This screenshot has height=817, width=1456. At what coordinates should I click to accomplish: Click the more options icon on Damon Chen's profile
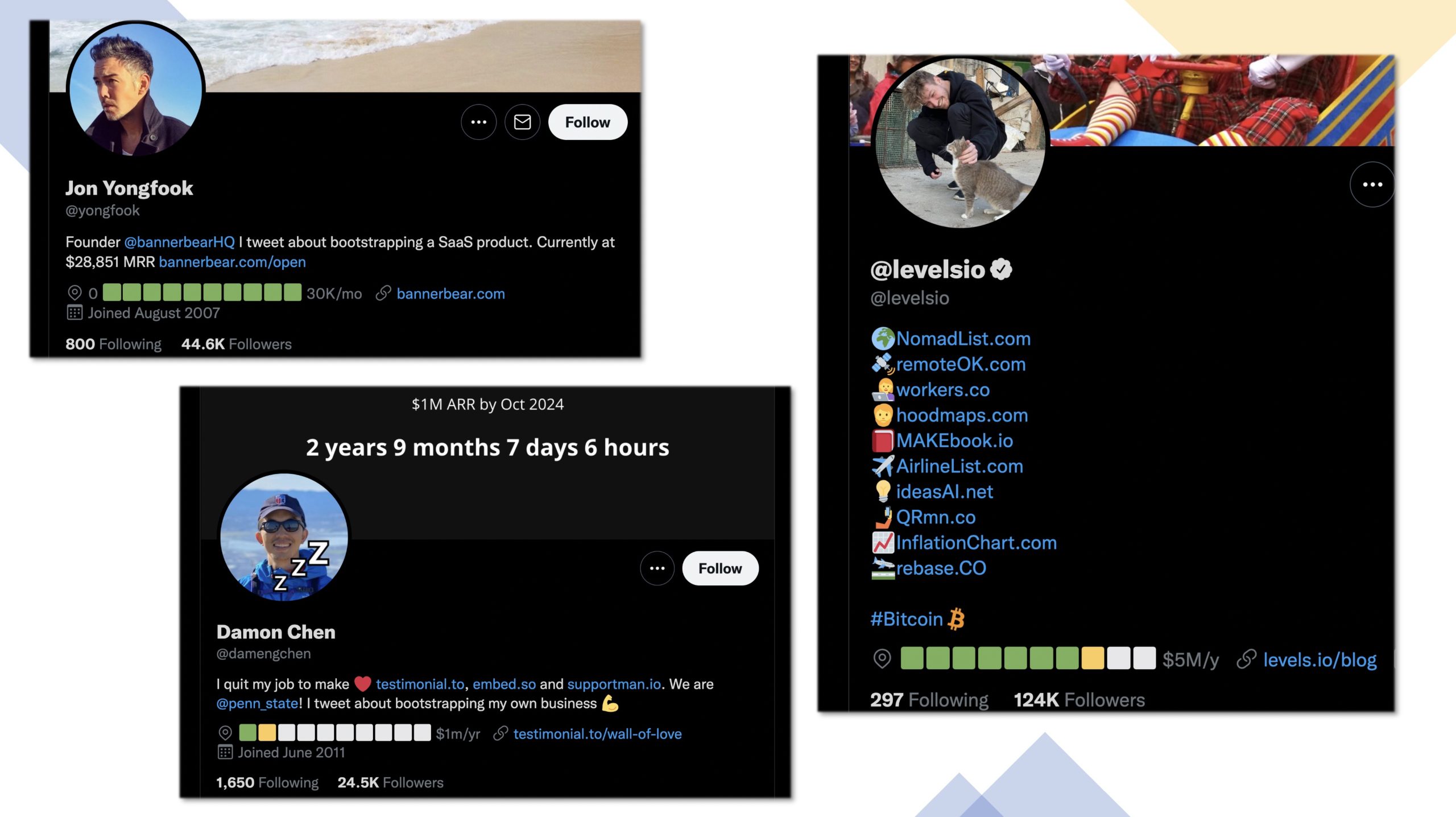(x=657, y=568)
